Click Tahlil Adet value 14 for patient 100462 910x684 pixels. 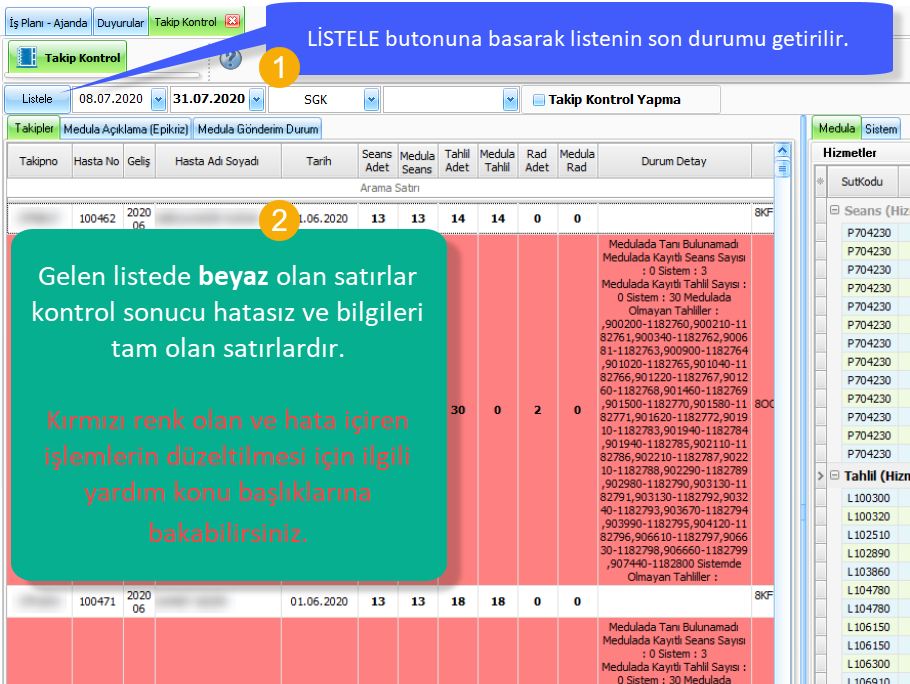[458, 219]
